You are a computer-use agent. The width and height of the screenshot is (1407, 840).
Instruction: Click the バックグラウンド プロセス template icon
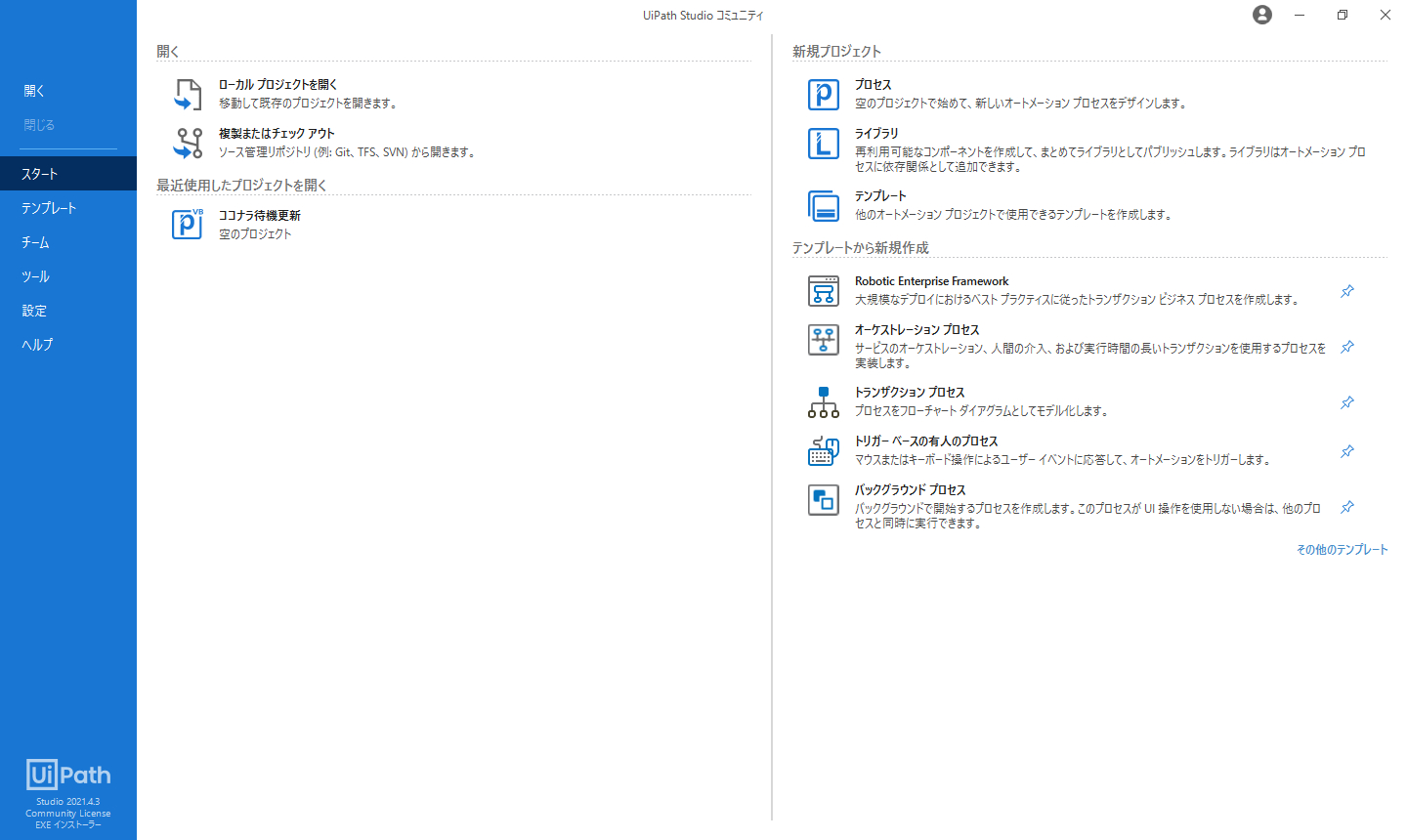click(x=824, y=500)
